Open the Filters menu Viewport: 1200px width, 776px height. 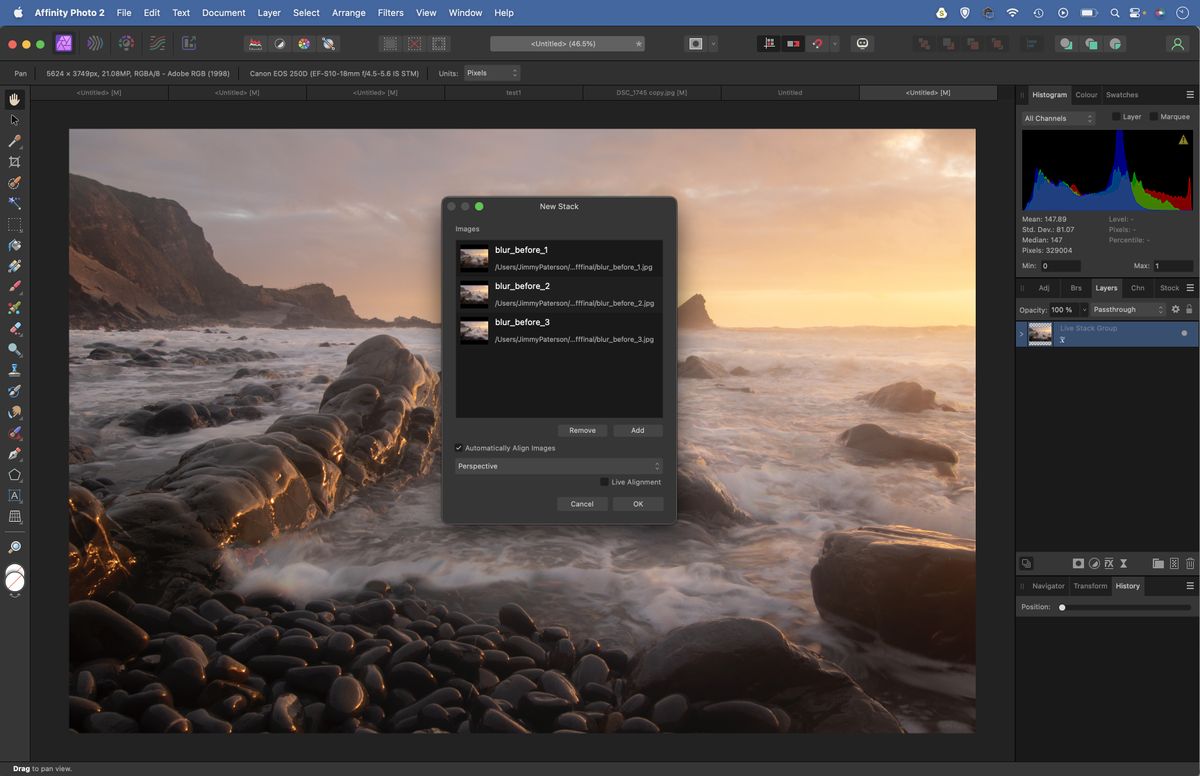click(x=390, y=13)
